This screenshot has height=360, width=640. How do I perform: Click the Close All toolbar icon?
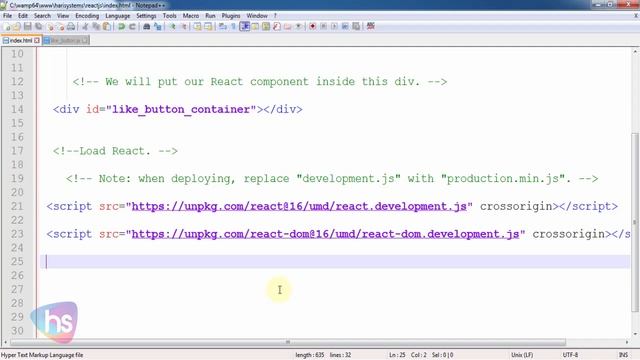point(60,27)
